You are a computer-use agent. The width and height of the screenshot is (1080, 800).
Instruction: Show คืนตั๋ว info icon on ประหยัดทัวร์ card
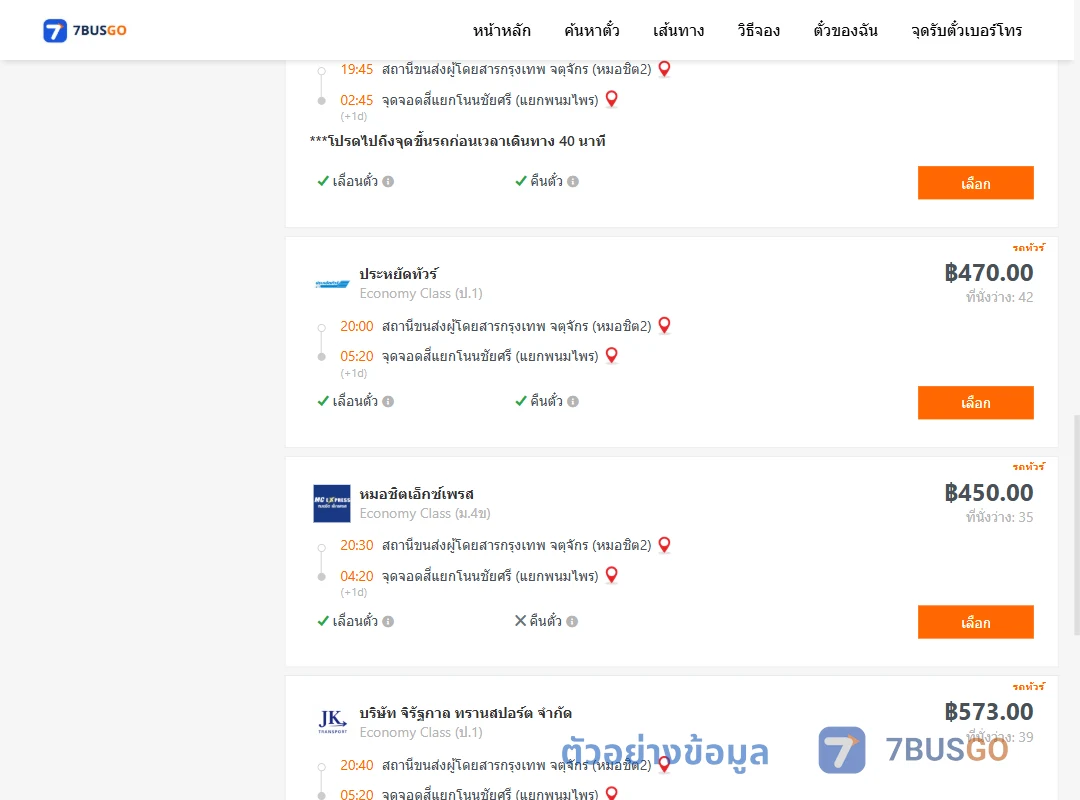(x=573, y=401)
